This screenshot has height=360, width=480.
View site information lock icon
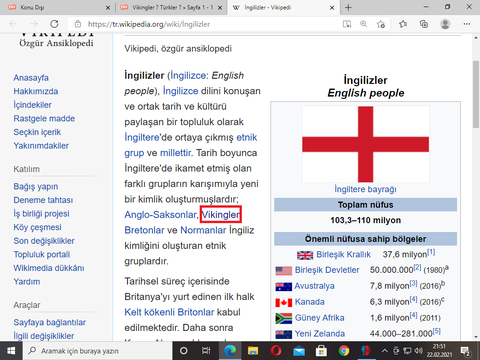[x=78, y=24]
